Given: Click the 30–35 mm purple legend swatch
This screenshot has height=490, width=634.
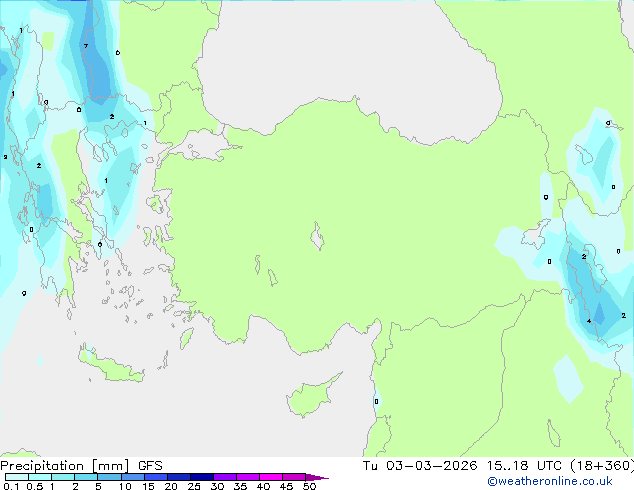Looking at the screenshot, I should (x=224, y=477).
